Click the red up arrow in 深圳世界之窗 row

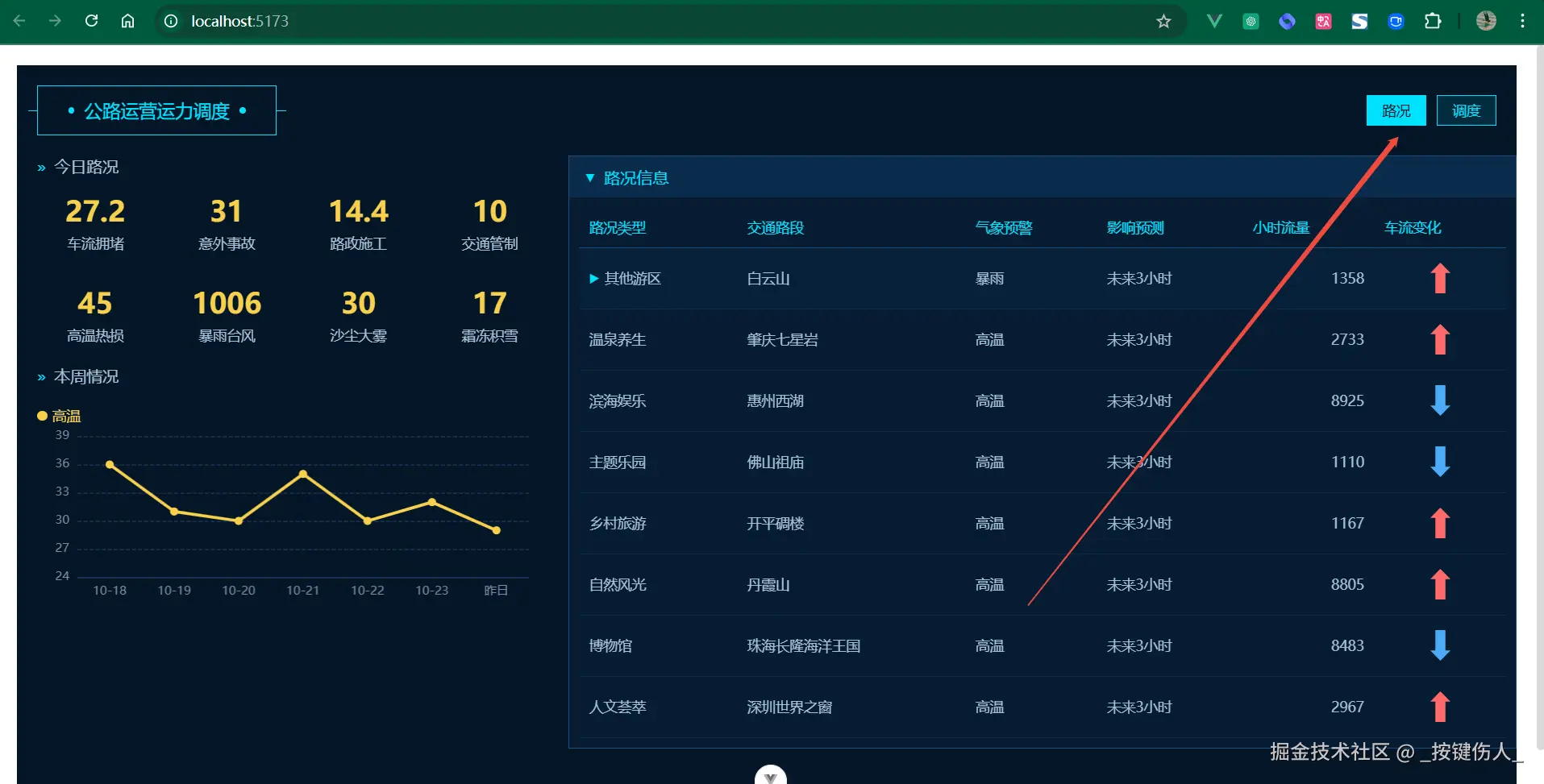pyautogui.click(x=1440, y=707)
